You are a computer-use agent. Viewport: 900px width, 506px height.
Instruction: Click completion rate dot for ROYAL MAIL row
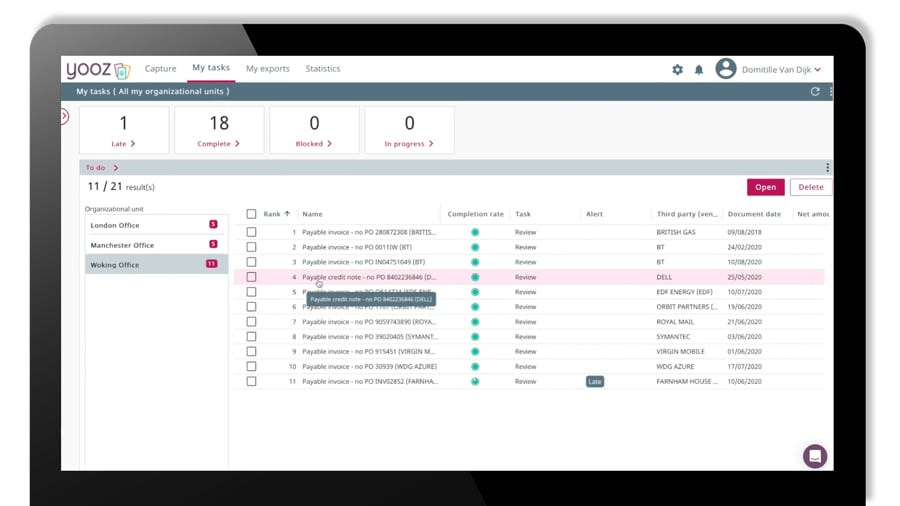475,322
